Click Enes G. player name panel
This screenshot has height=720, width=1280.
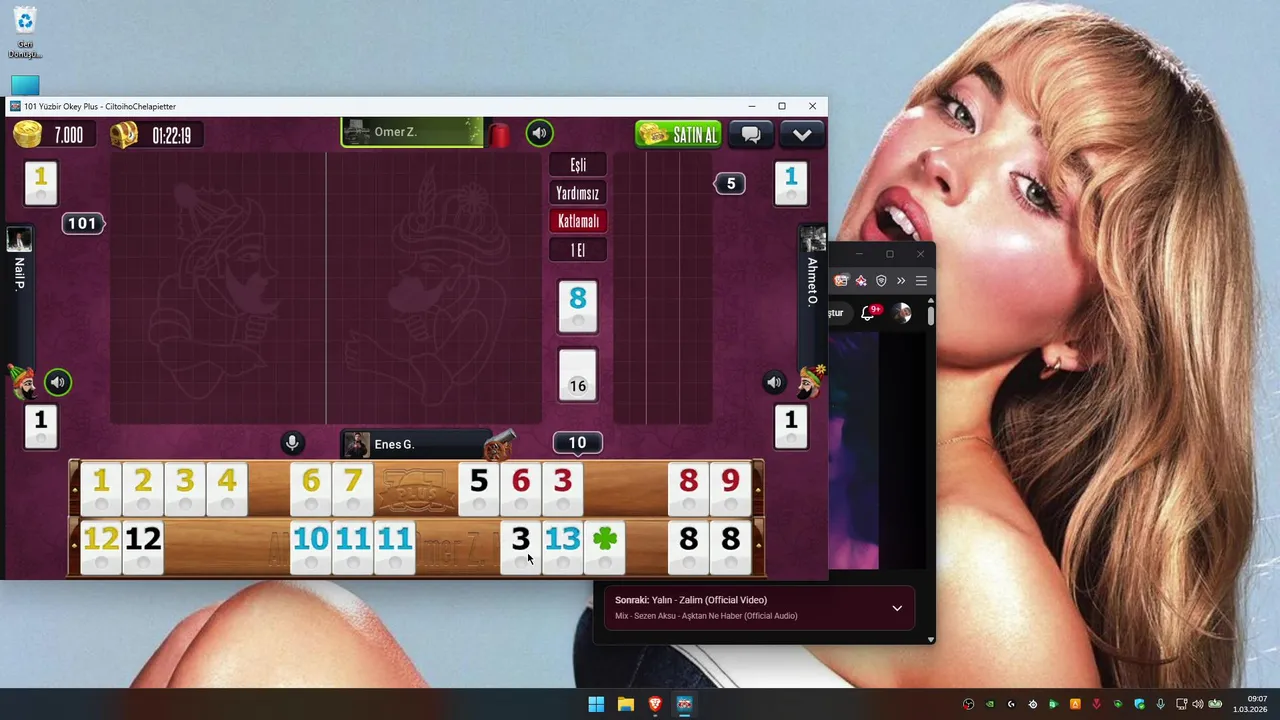point(416,444)
